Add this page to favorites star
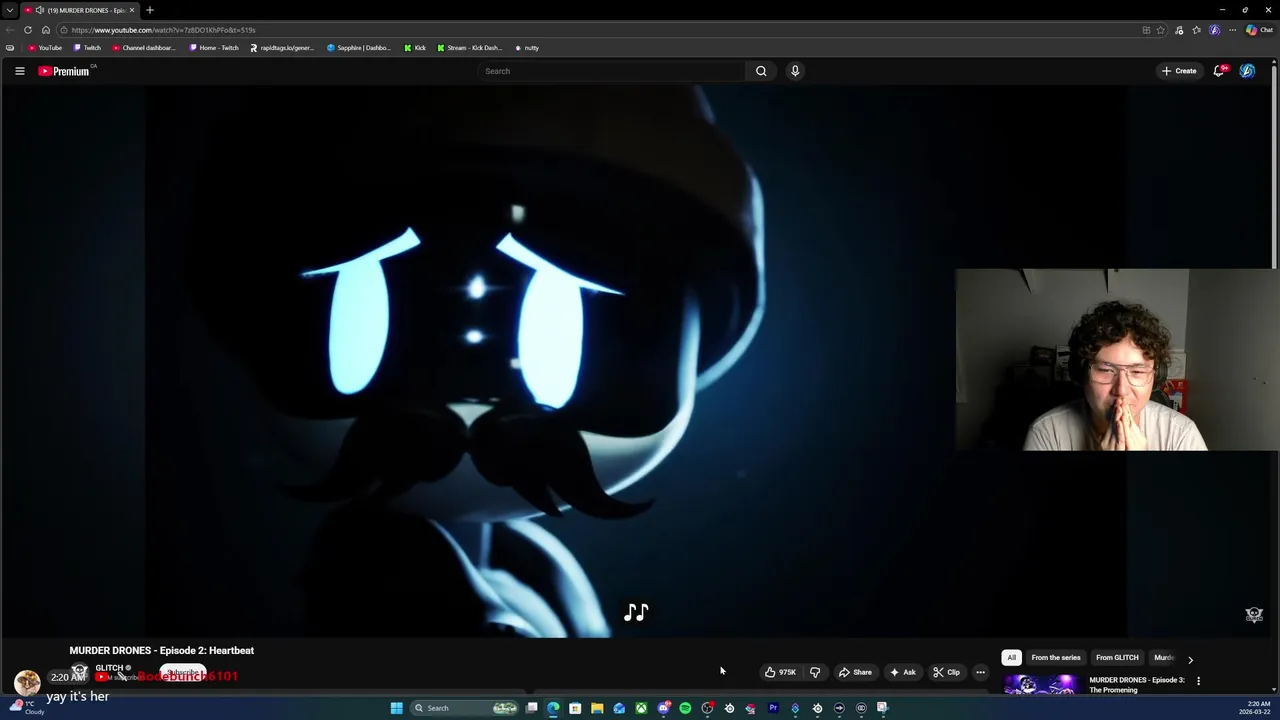Viewport: 1280px width, 720px height. coord(1161,30)
